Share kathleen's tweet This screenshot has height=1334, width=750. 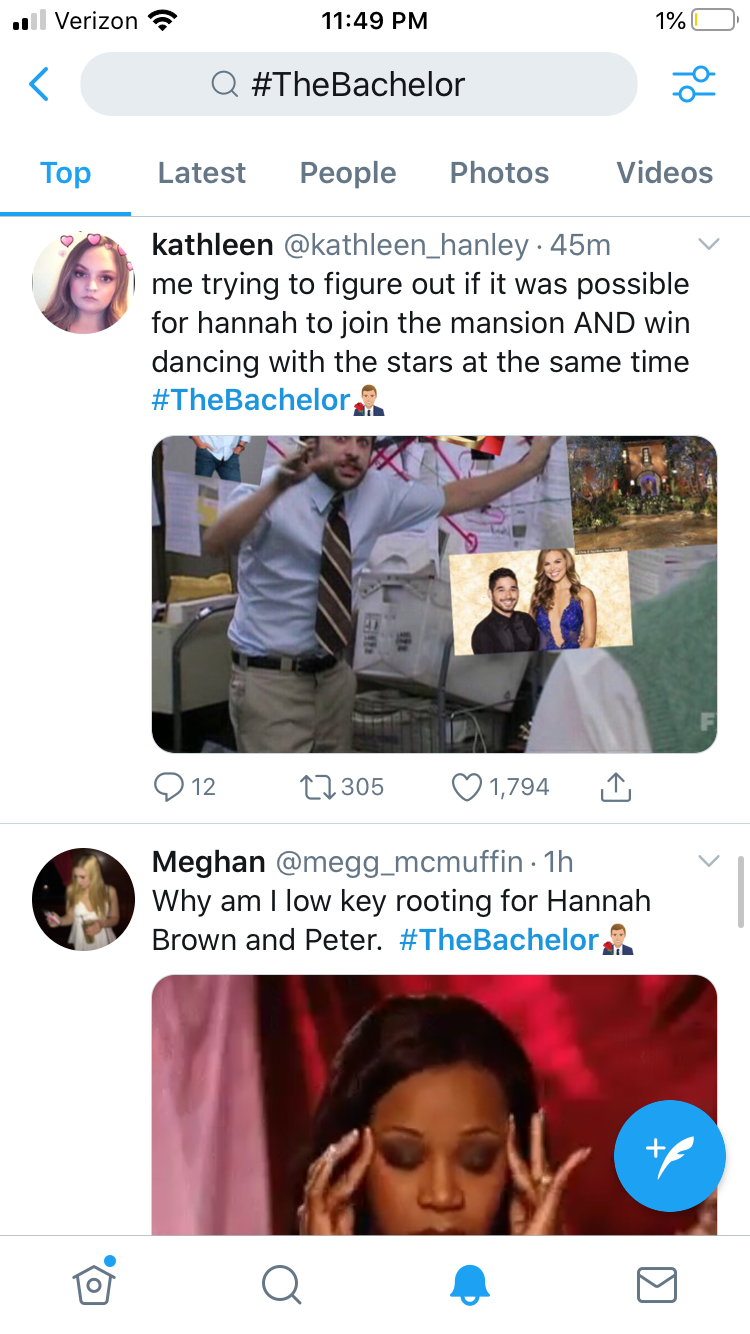pos(616,787)
